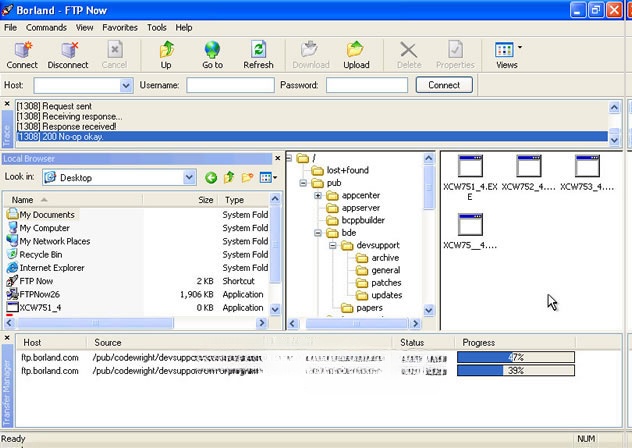Image resolution: width=632 pixels, height=448 pixels.
Task: Select the XCW753_4 remote file icon
Action: (587, 173)
